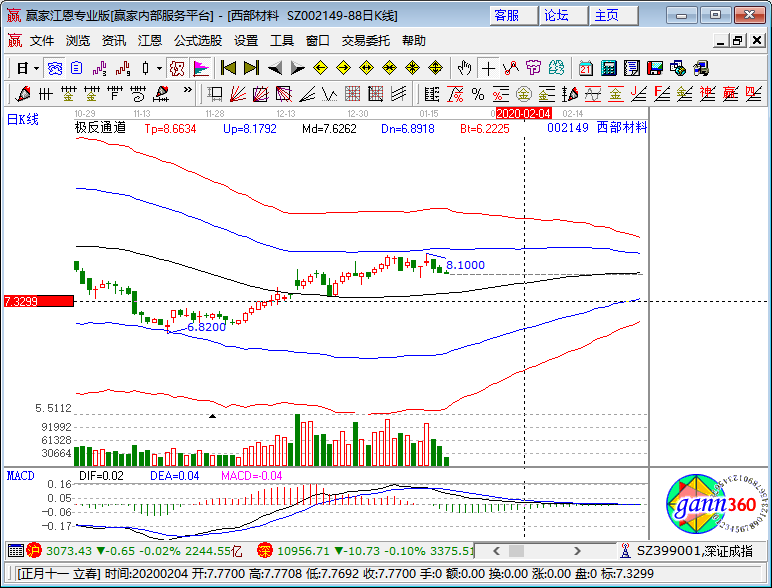Select the red fan lines tool
This screenshot has height=588, width=772.
click(x=237, y=94)
